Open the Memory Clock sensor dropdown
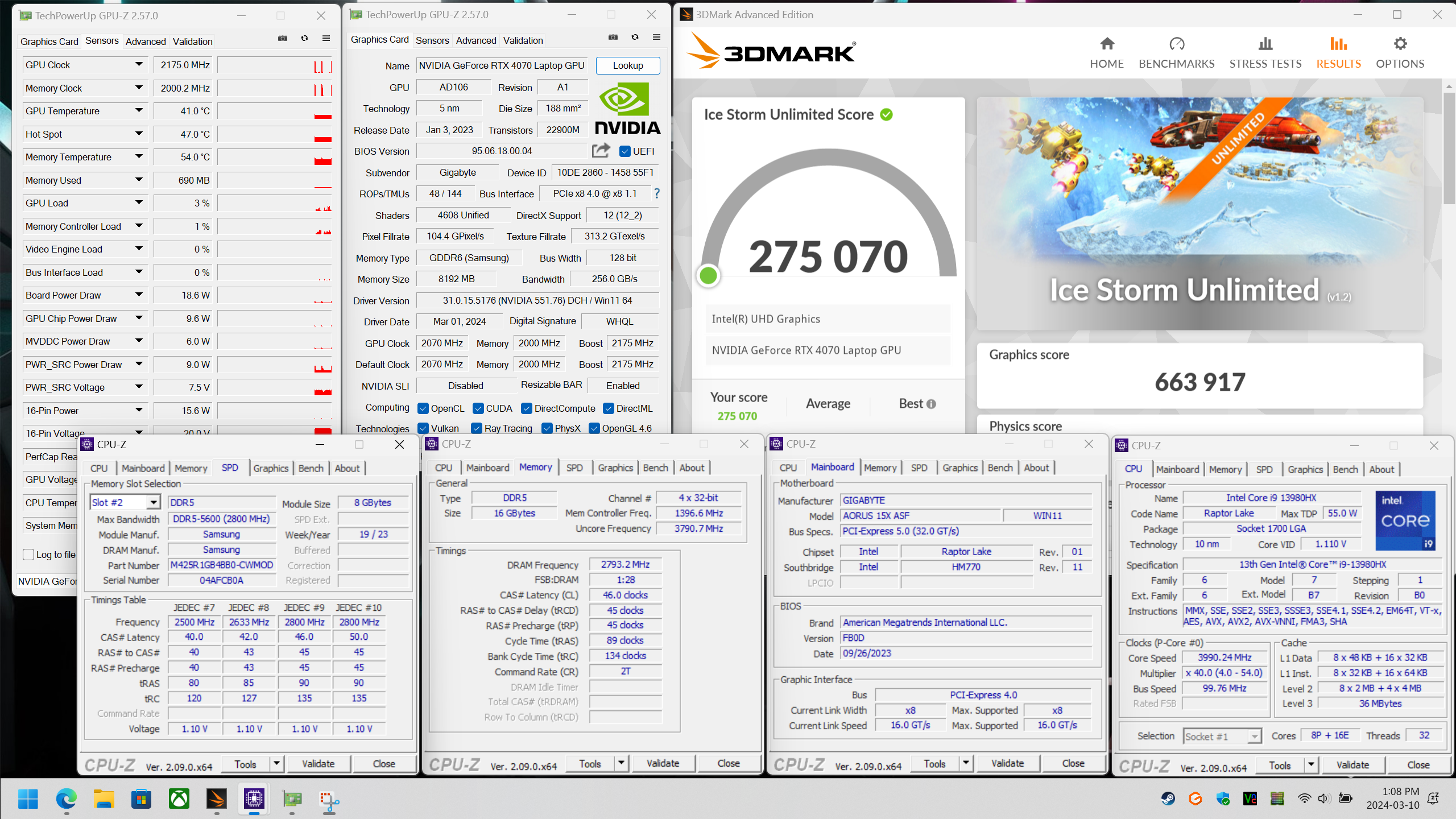Viewport: 1456px width, 819px height. [139, 88]
